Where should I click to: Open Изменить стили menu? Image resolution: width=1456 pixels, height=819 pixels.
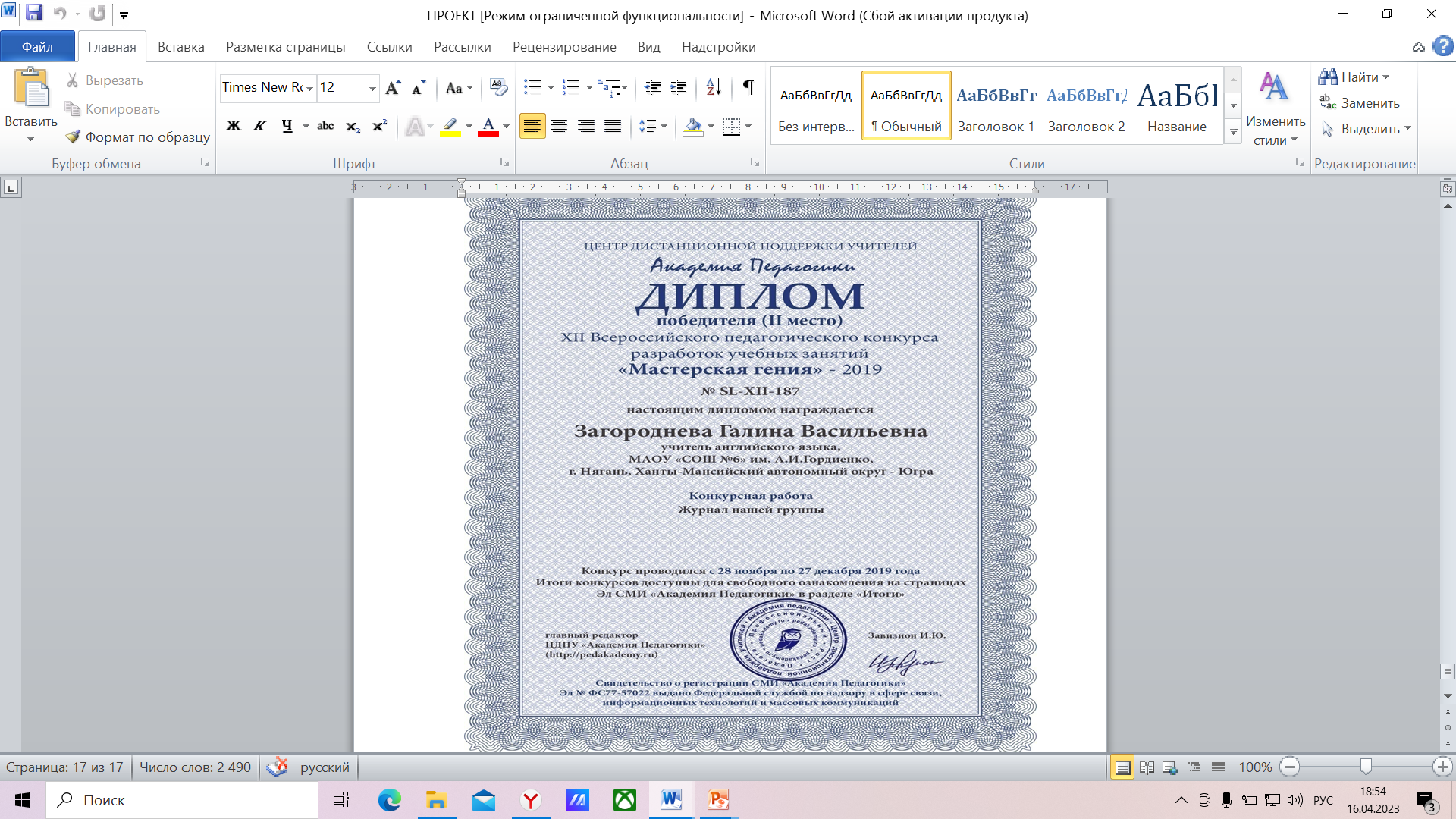(1276, 108)
